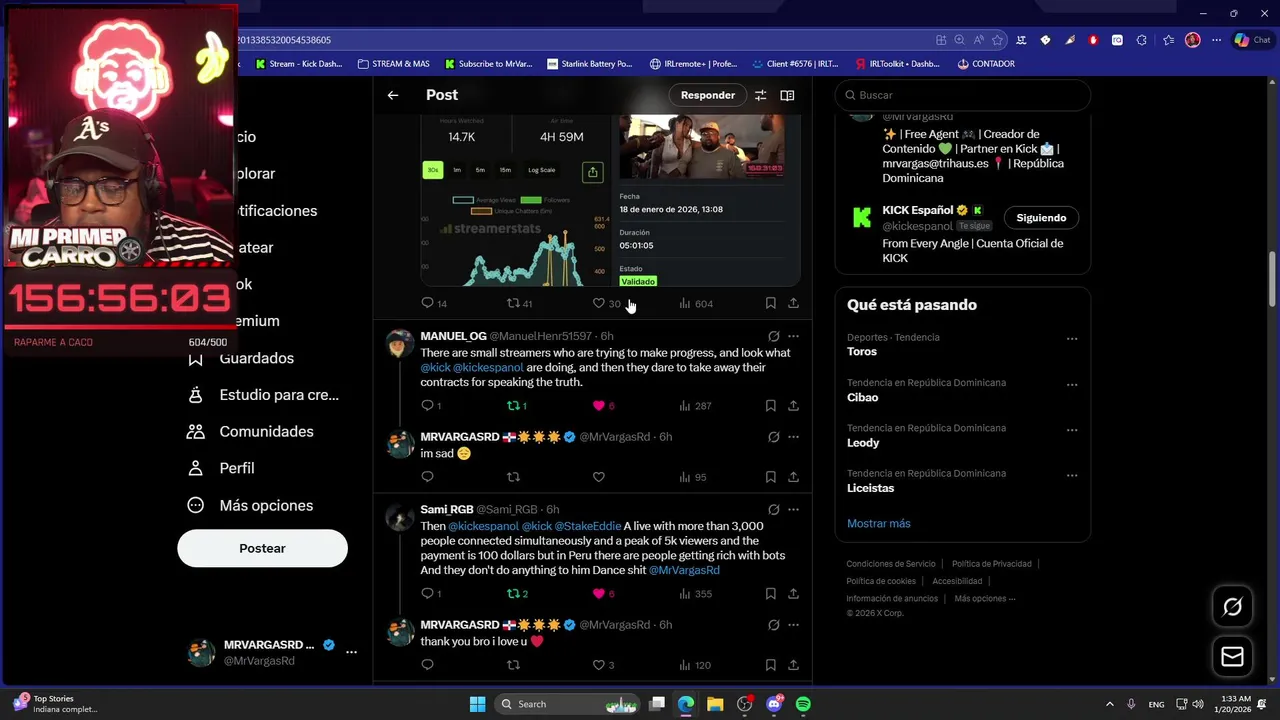Click the Siguiendo button for KICK Español

coord(1041,218)
